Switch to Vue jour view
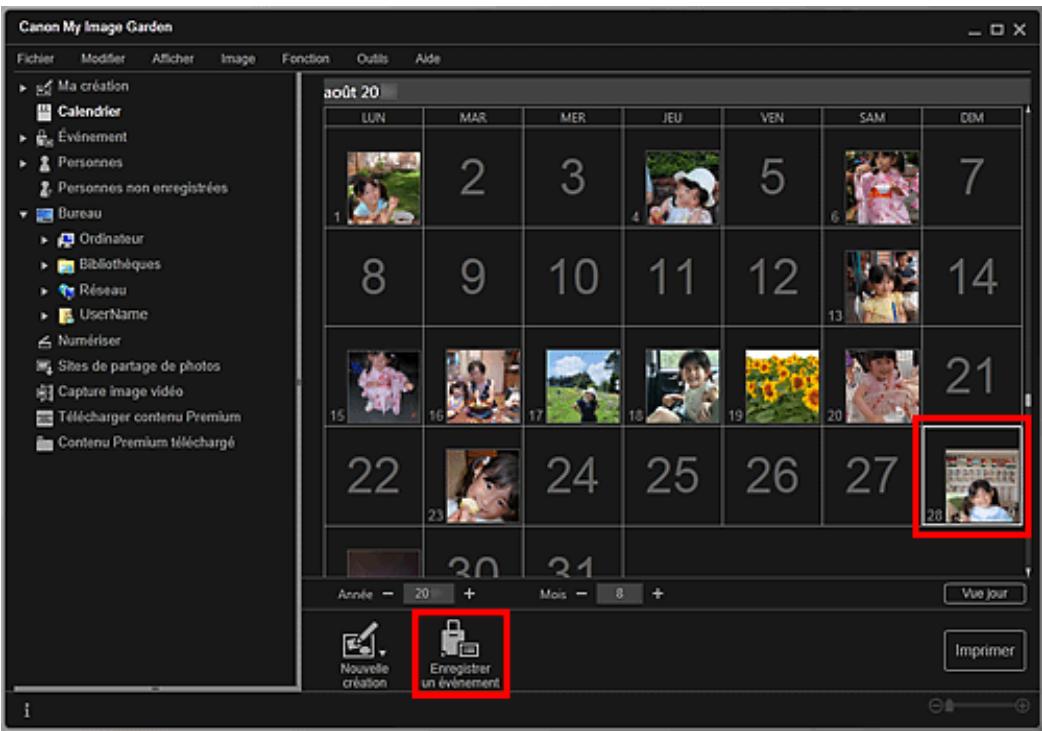This screenshot has width=1042, height=731. click(x=984, y=593)
